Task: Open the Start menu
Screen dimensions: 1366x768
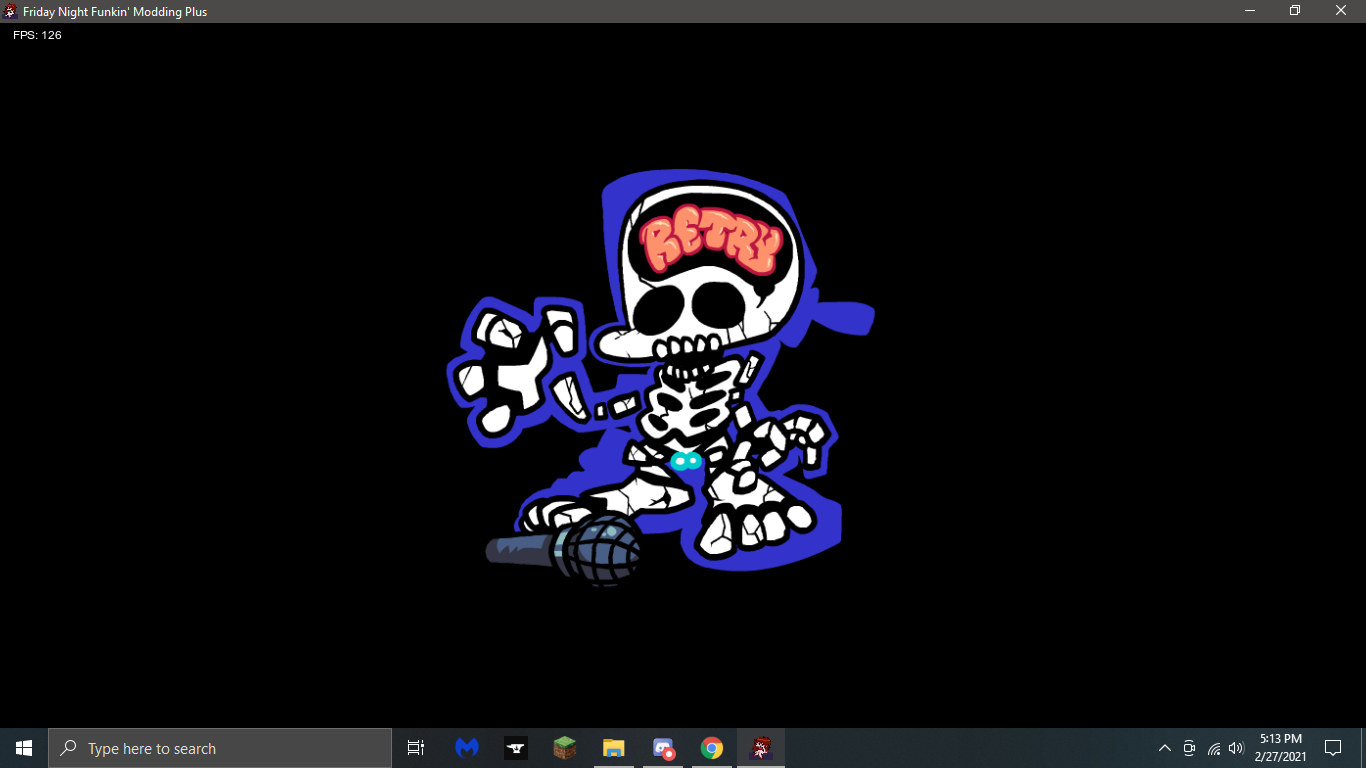Action: (x=22, y=747)
